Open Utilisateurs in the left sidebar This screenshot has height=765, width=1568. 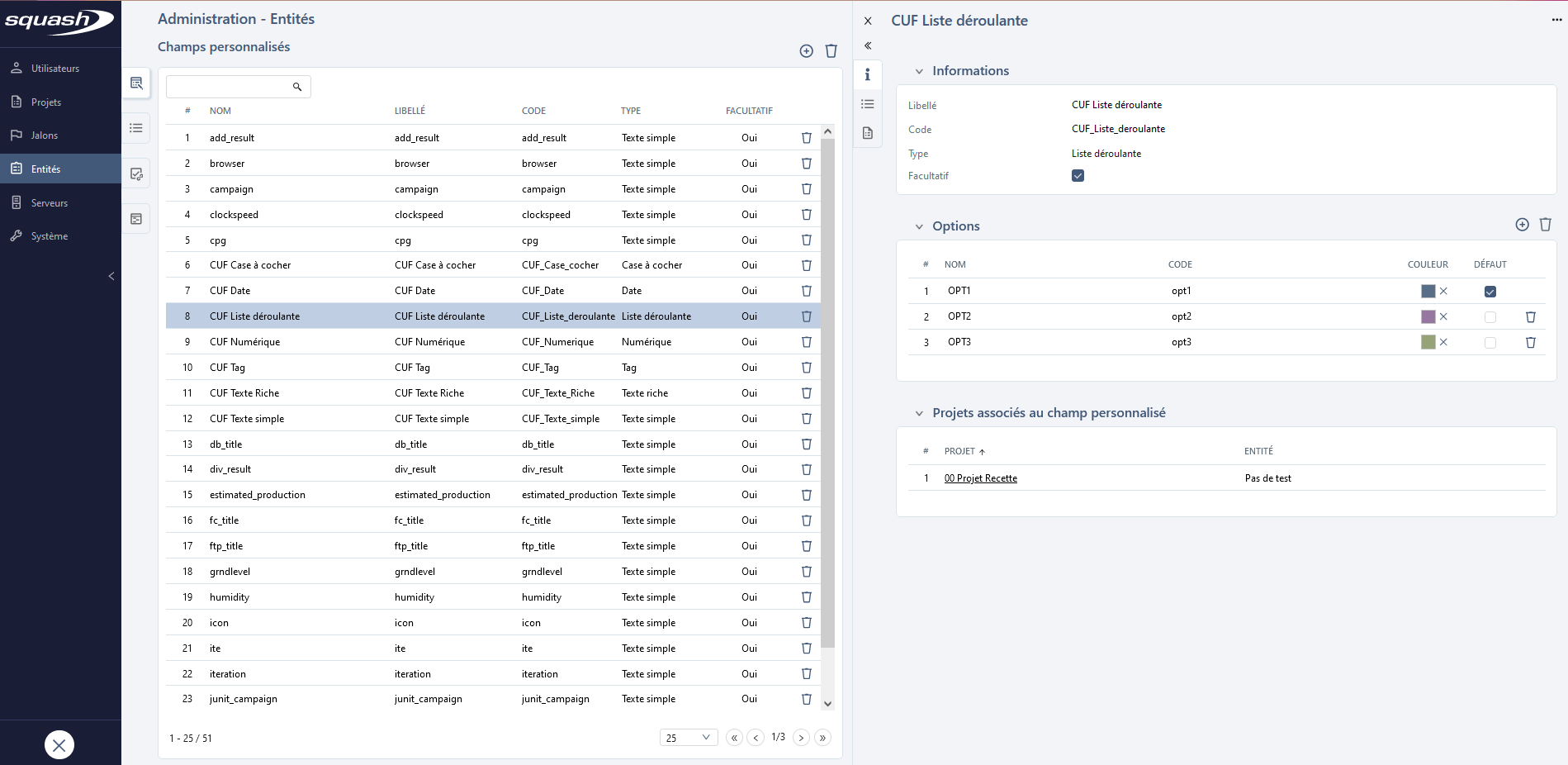pos(55,69)
